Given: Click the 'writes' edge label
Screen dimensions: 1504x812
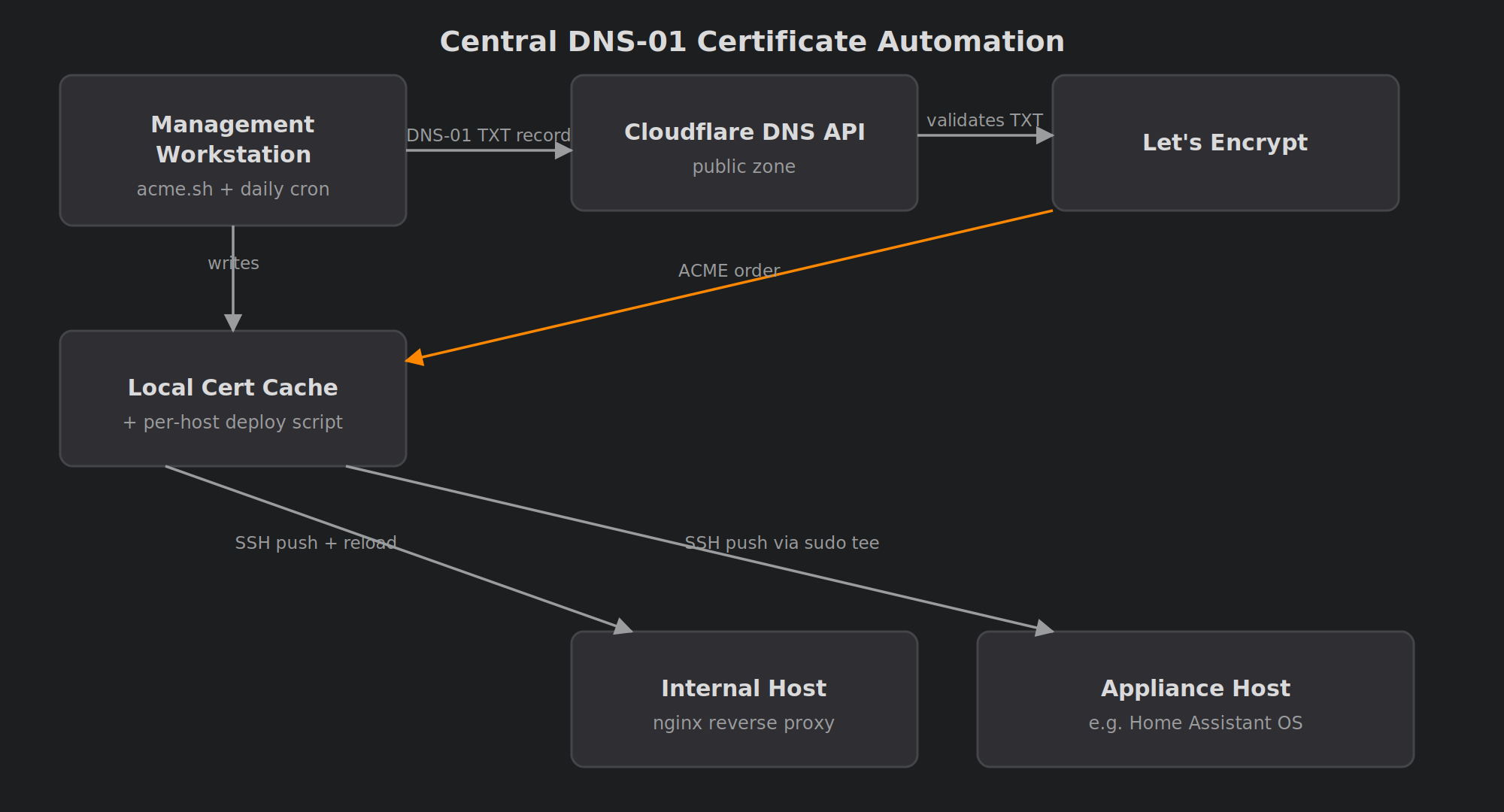Looking at the screenshot, I should click(x=233, y=263).
